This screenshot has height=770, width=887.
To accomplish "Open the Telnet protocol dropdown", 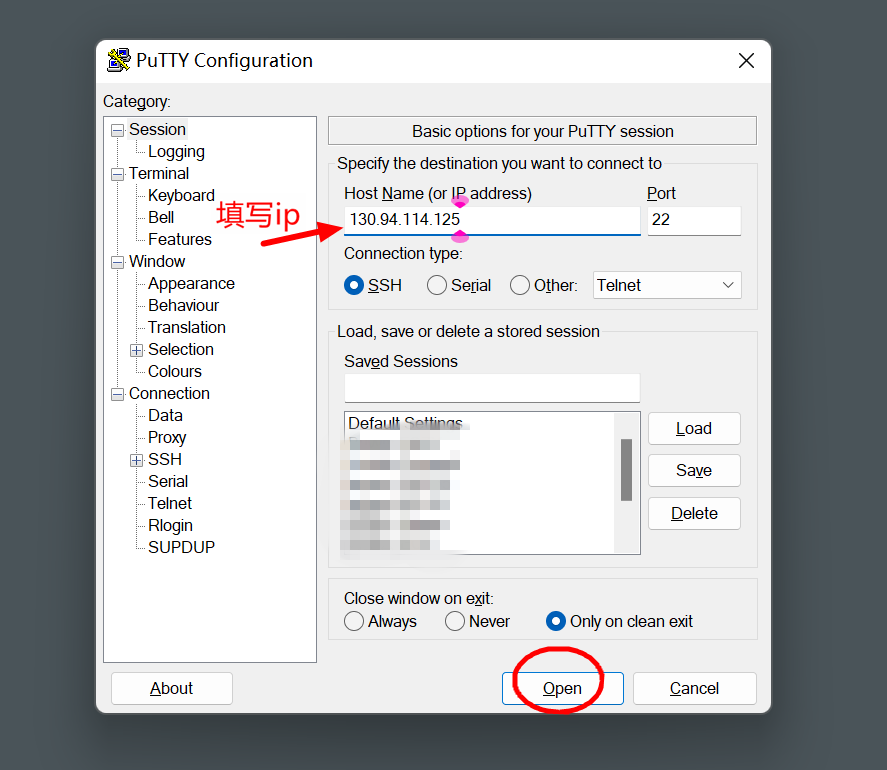I will tap(667, 285).
